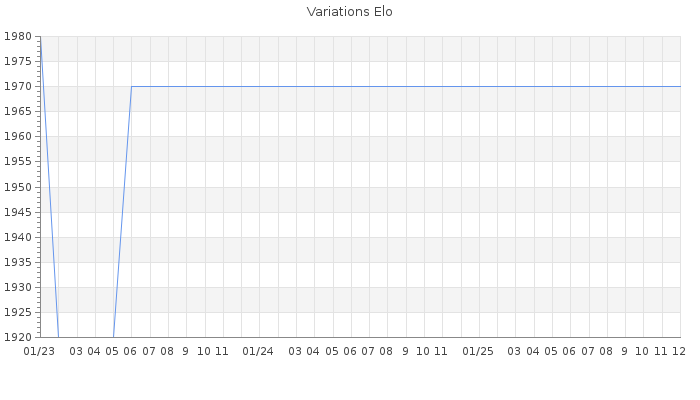Select the 1935 y-axis label
Screen dimensions: 700x400
(x=18, y=262)
